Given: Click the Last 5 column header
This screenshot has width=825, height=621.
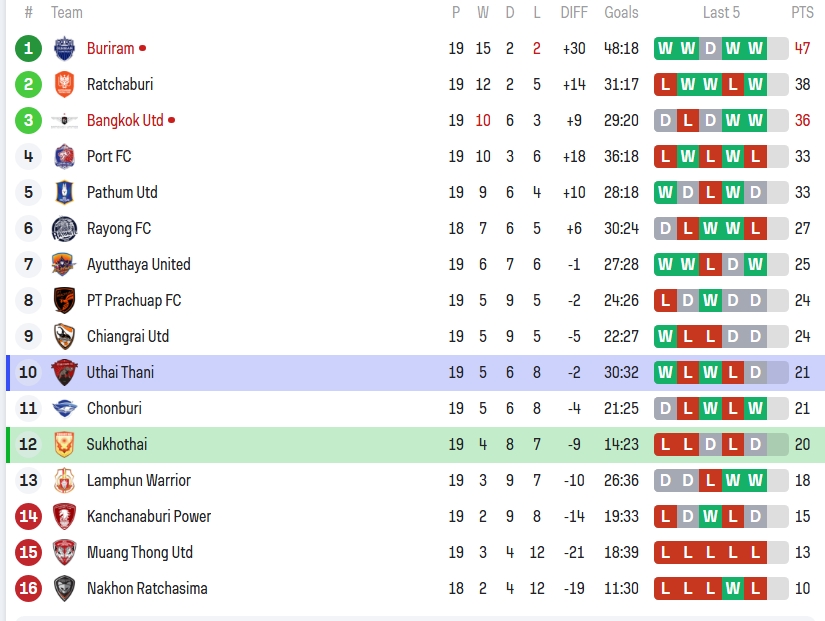Looking at the screenshot, I should pos(721,13).
